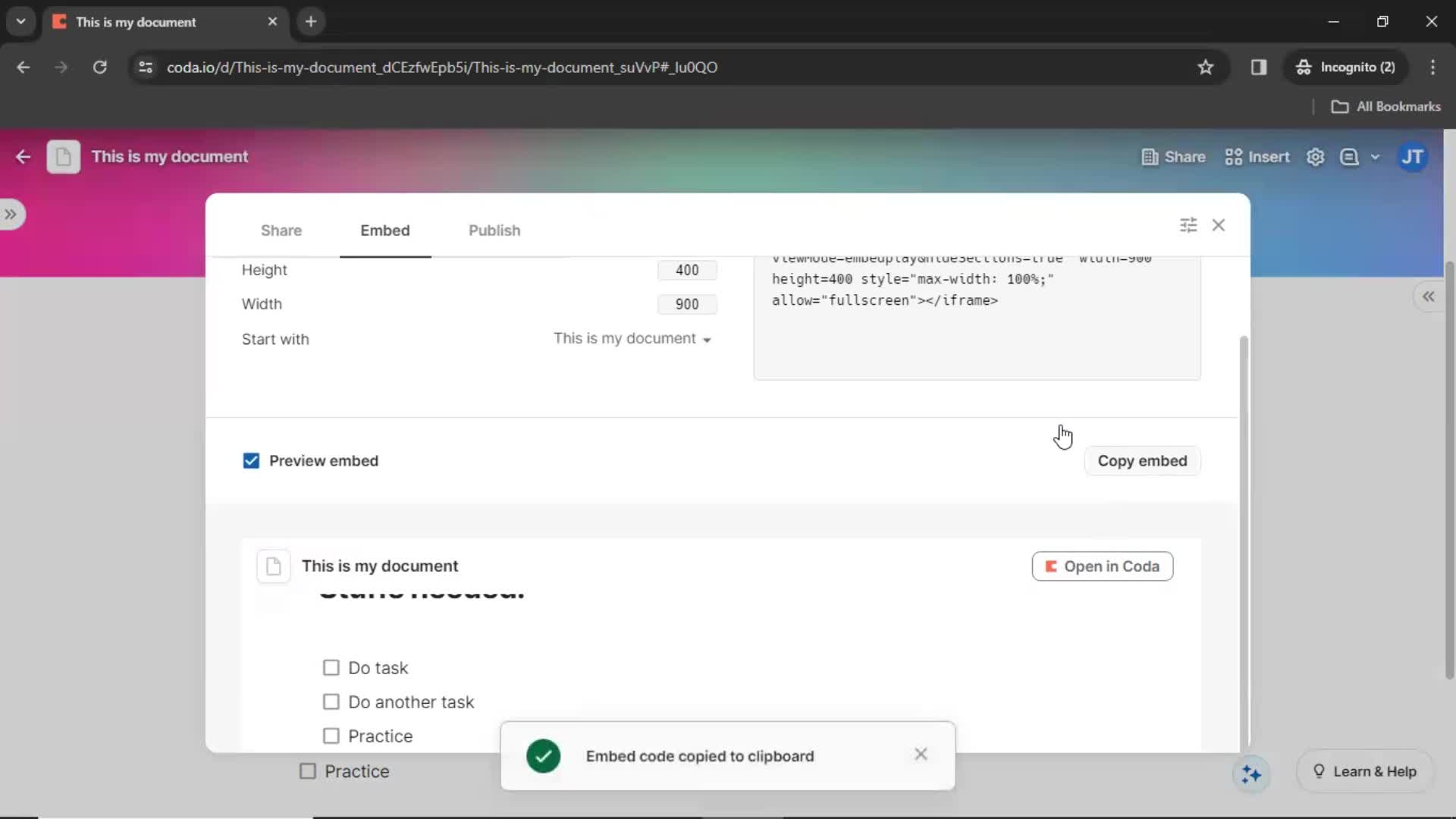
Task: Toggle Preview embed checkbox
Action: pyautogui.click(x=251, y=461)
